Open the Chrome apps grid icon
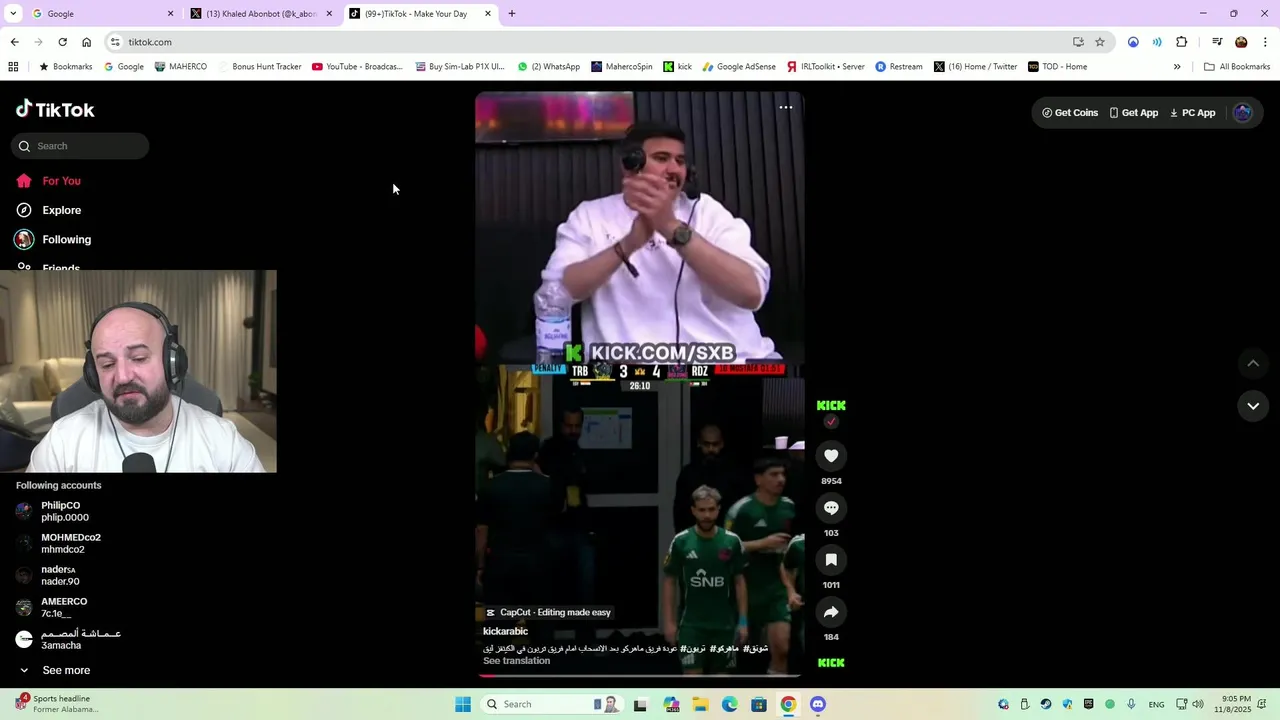 click(13, 67)
